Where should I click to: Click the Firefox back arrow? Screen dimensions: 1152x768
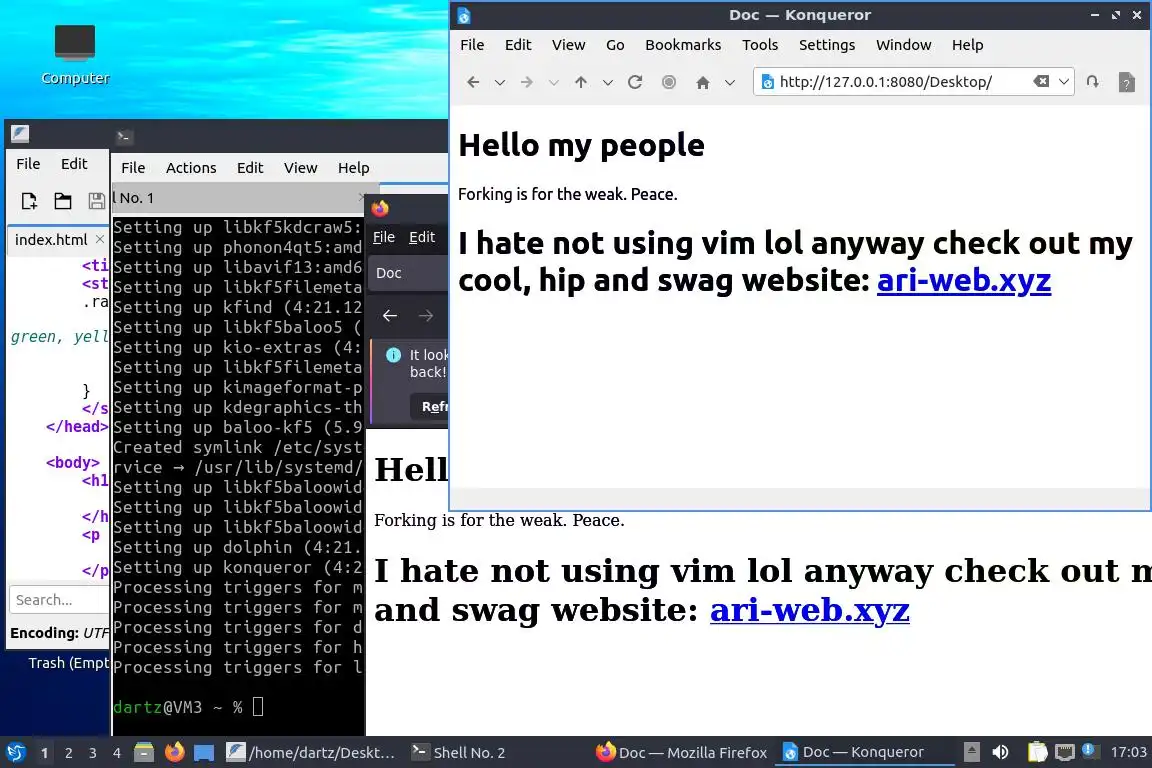(390, 316)
